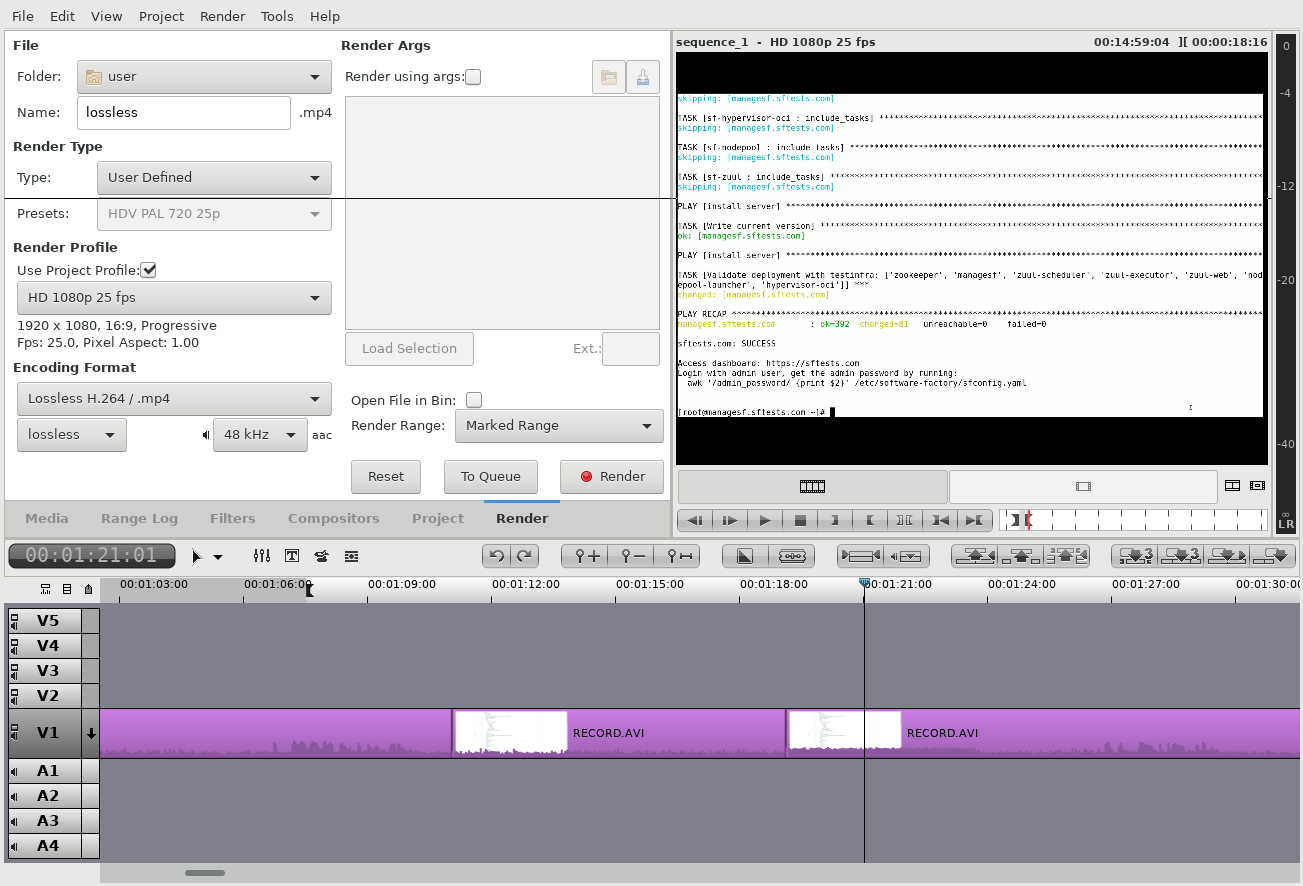Open the audio mixer sliders icon
Viewport: 1303px width, 886px height.
coord(262,556)
